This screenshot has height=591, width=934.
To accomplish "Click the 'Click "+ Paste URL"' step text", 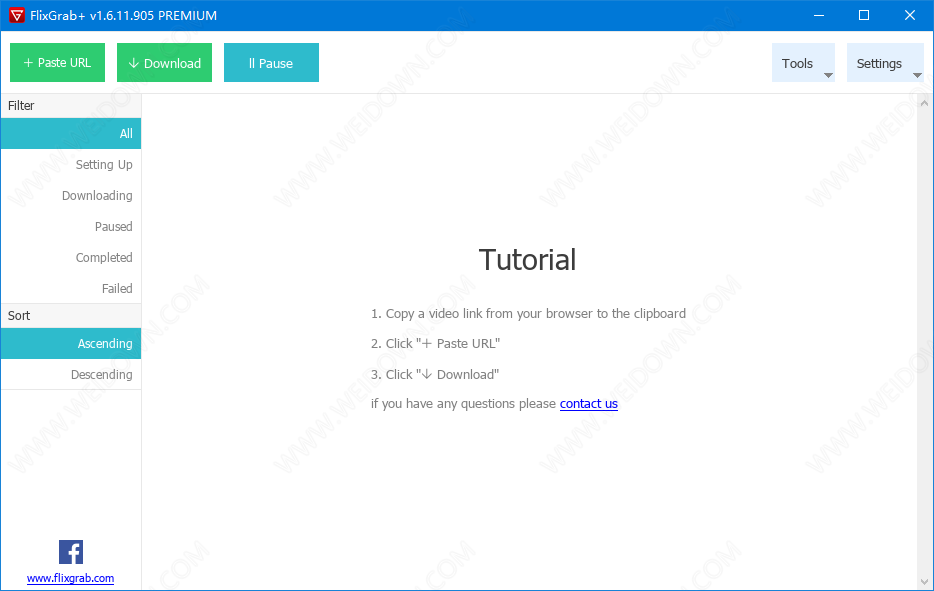I will point(435,344).
